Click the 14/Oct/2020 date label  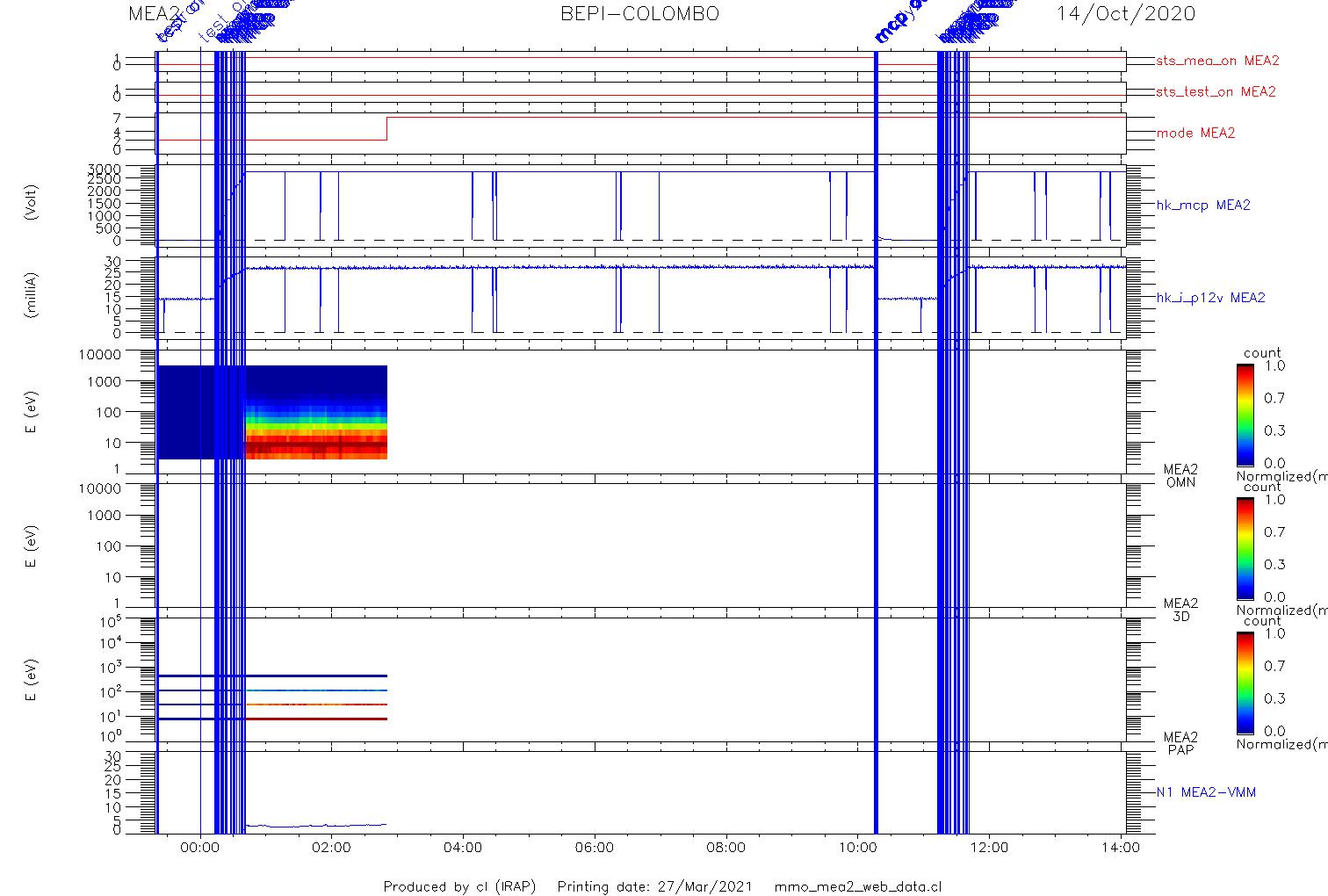click(x=1125, y=14)
